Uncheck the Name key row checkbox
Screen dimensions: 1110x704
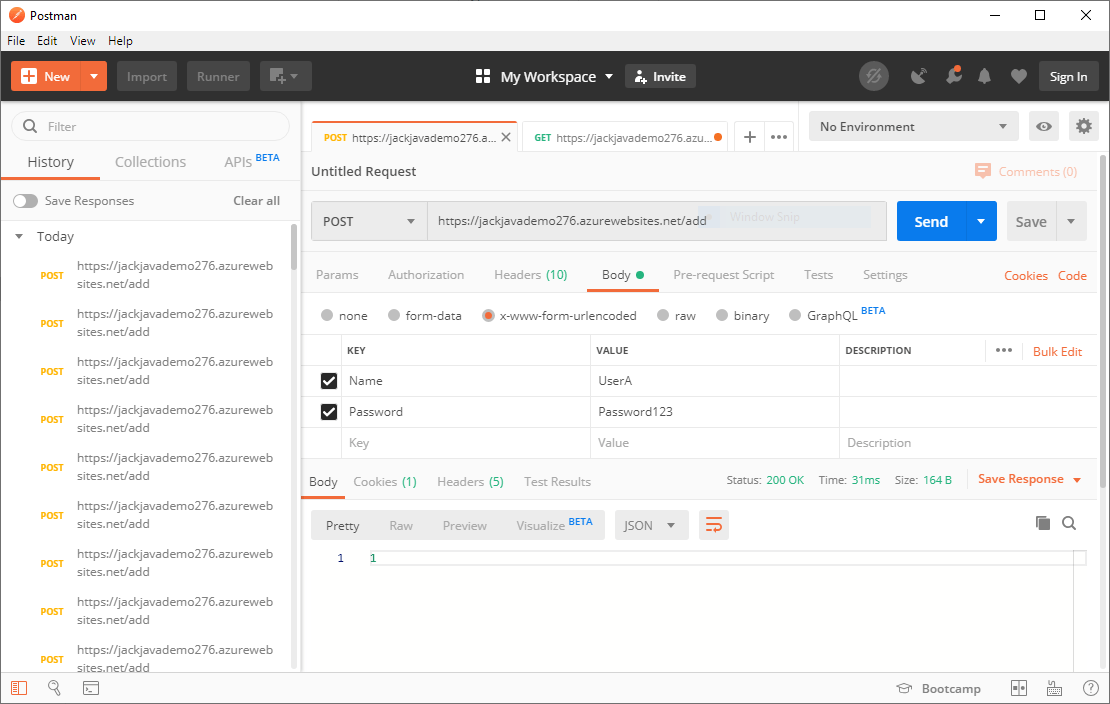(328, 381)
